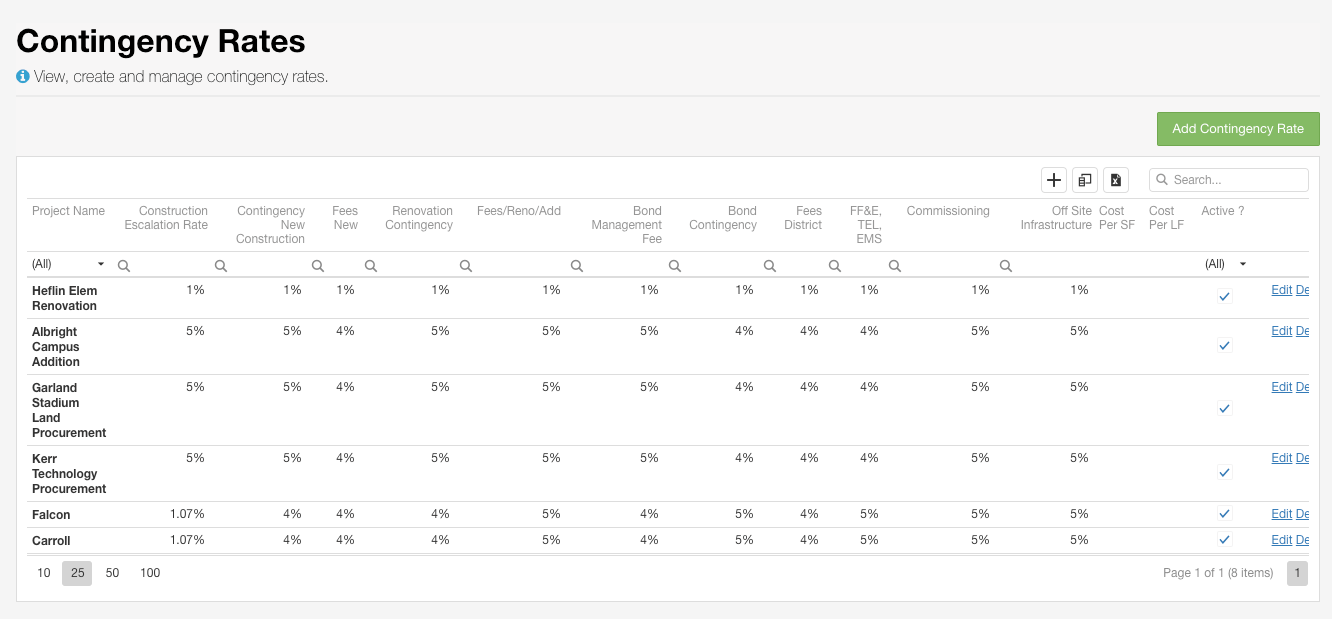
Task: Sort by the Construction Escalation Rate column header
Action: [166, 217]
